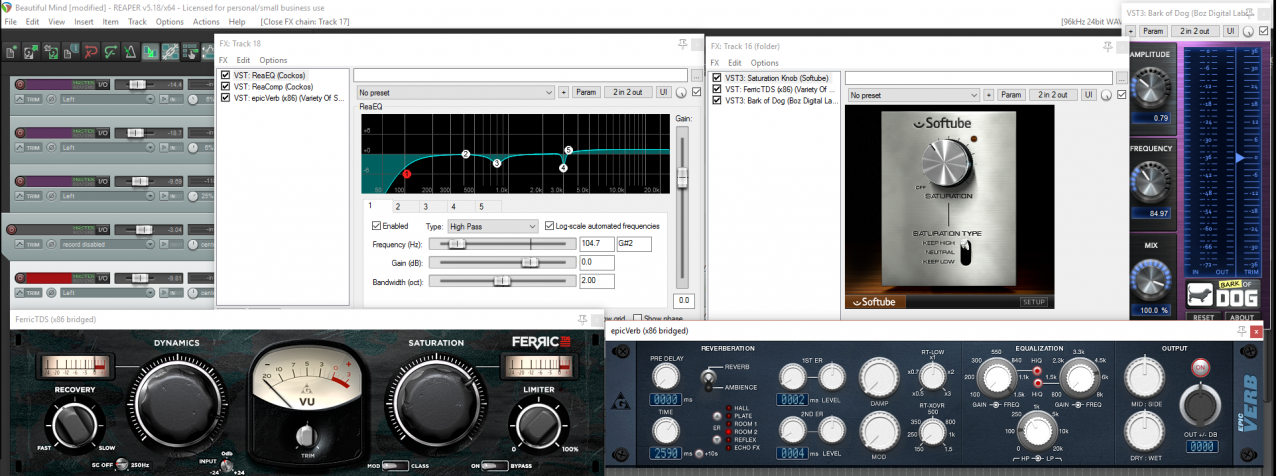Toggle the metronome in REAPER toolbar
The image size is (1280, 476).
click(x=130, y=51)
